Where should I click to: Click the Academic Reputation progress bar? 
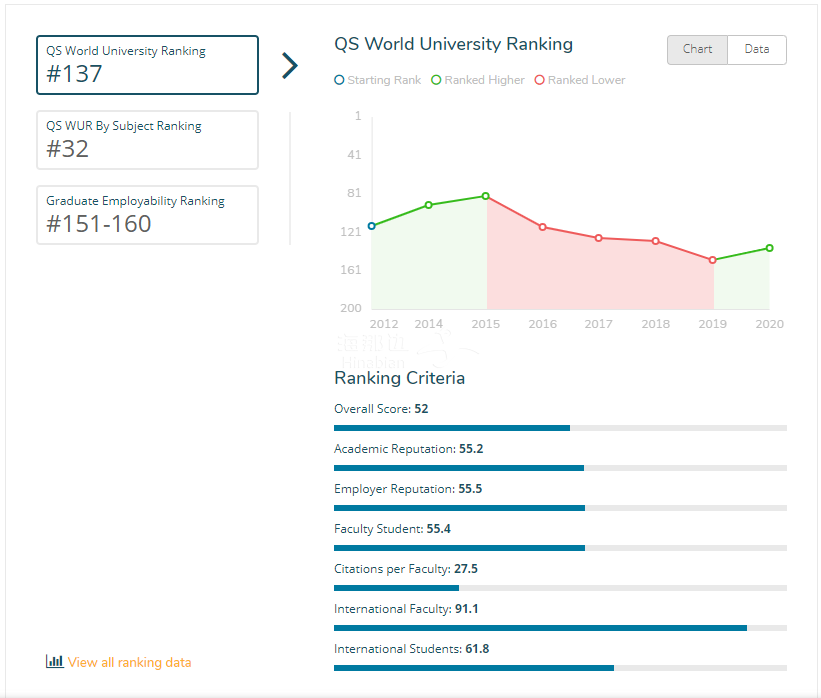pyautogui.click(x=560, y=468)
